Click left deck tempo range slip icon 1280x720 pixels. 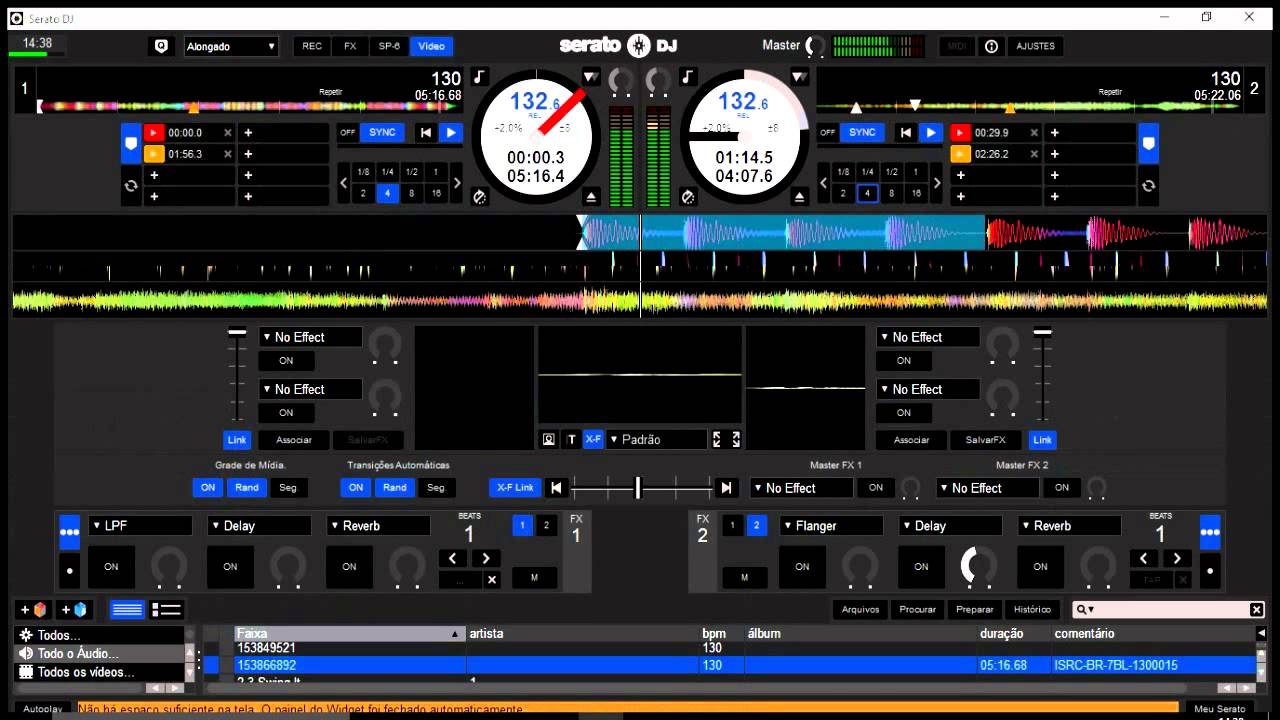click(480, 197)
